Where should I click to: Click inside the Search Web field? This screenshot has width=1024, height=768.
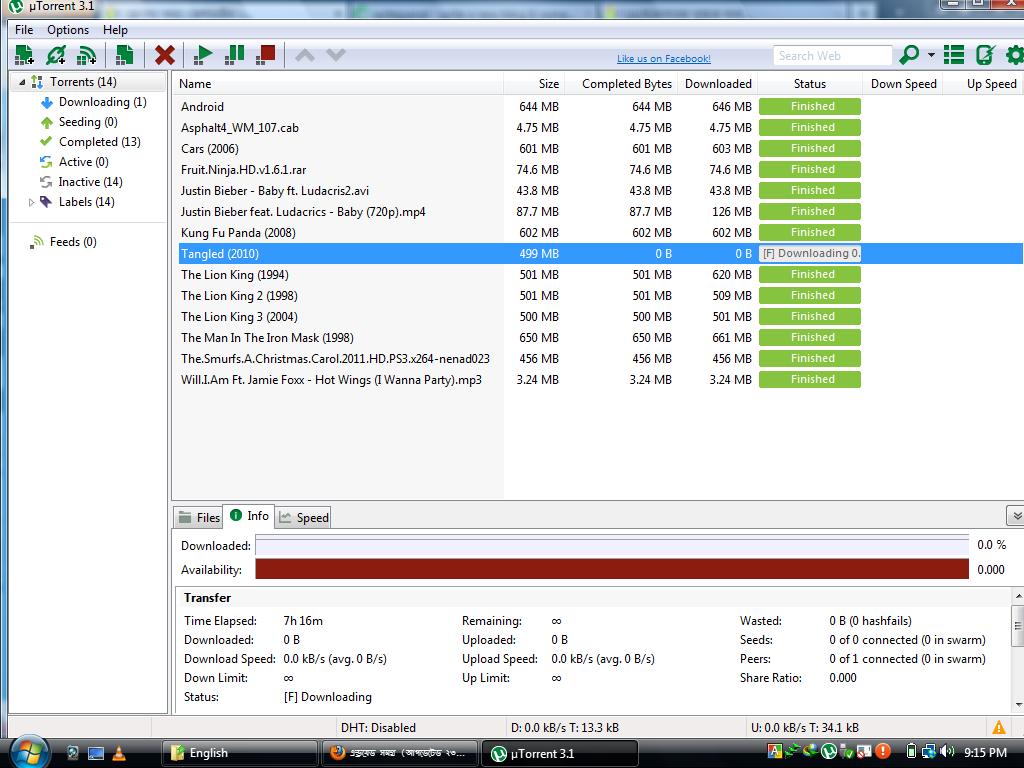point(833,56)
